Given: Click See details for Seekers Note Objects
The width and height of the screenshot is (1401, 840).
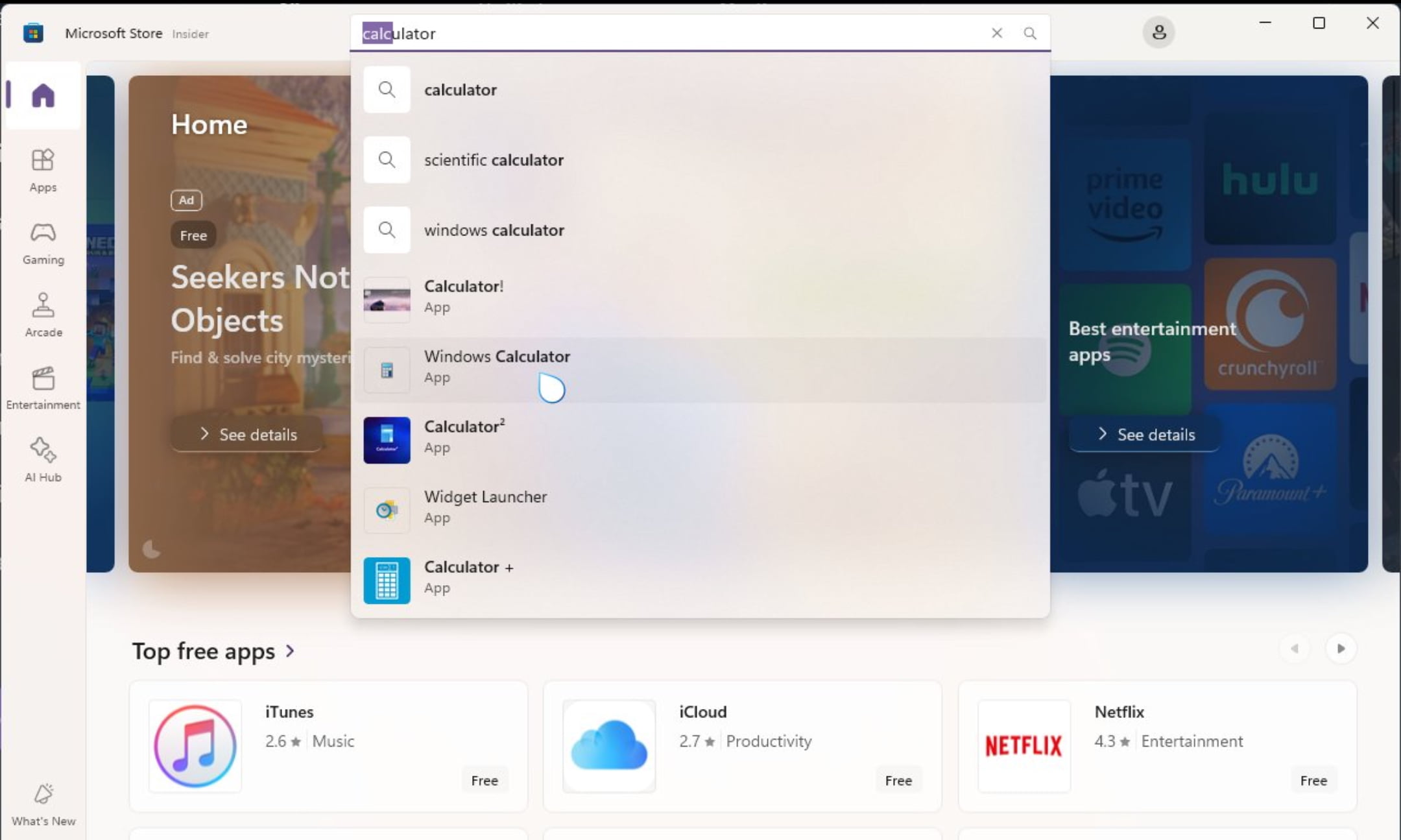Looking at the screenshot, I should click(x=248, y=434).
